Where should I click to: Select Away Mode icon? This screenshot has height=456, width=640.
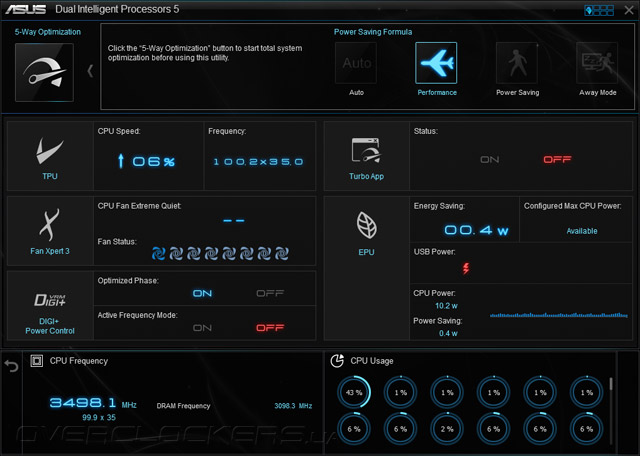pos(597,63)
